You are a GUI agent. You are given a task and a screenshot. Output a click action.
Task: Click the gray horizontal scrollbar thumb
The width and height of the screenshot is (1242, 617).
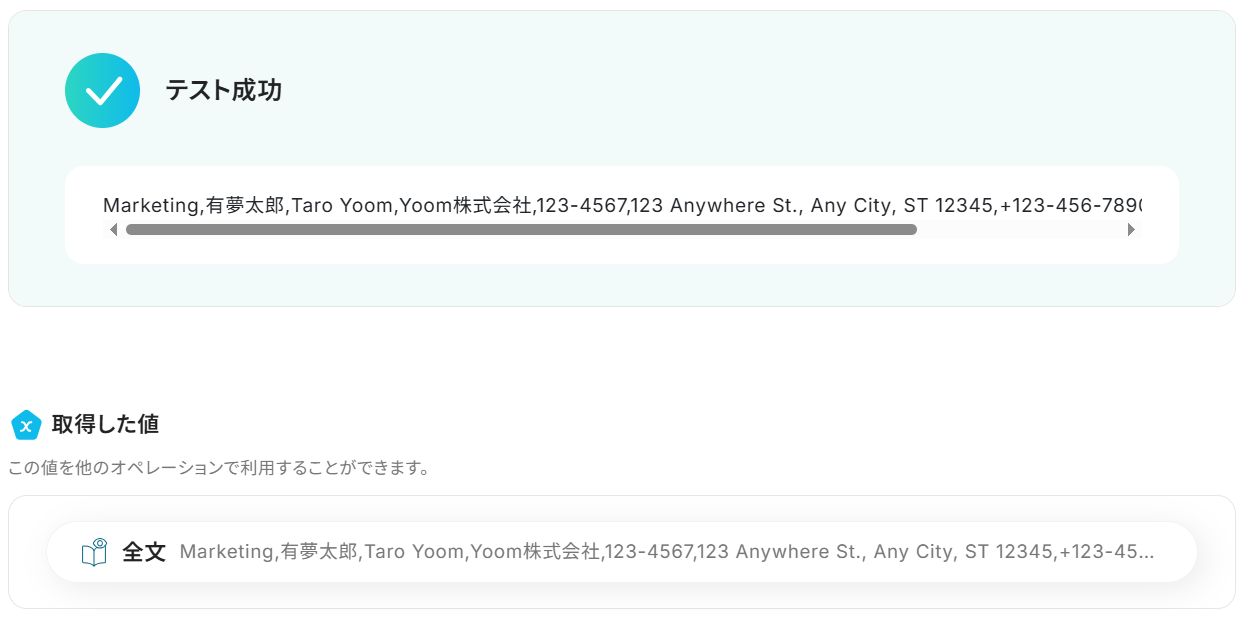[x=521, y=230]
